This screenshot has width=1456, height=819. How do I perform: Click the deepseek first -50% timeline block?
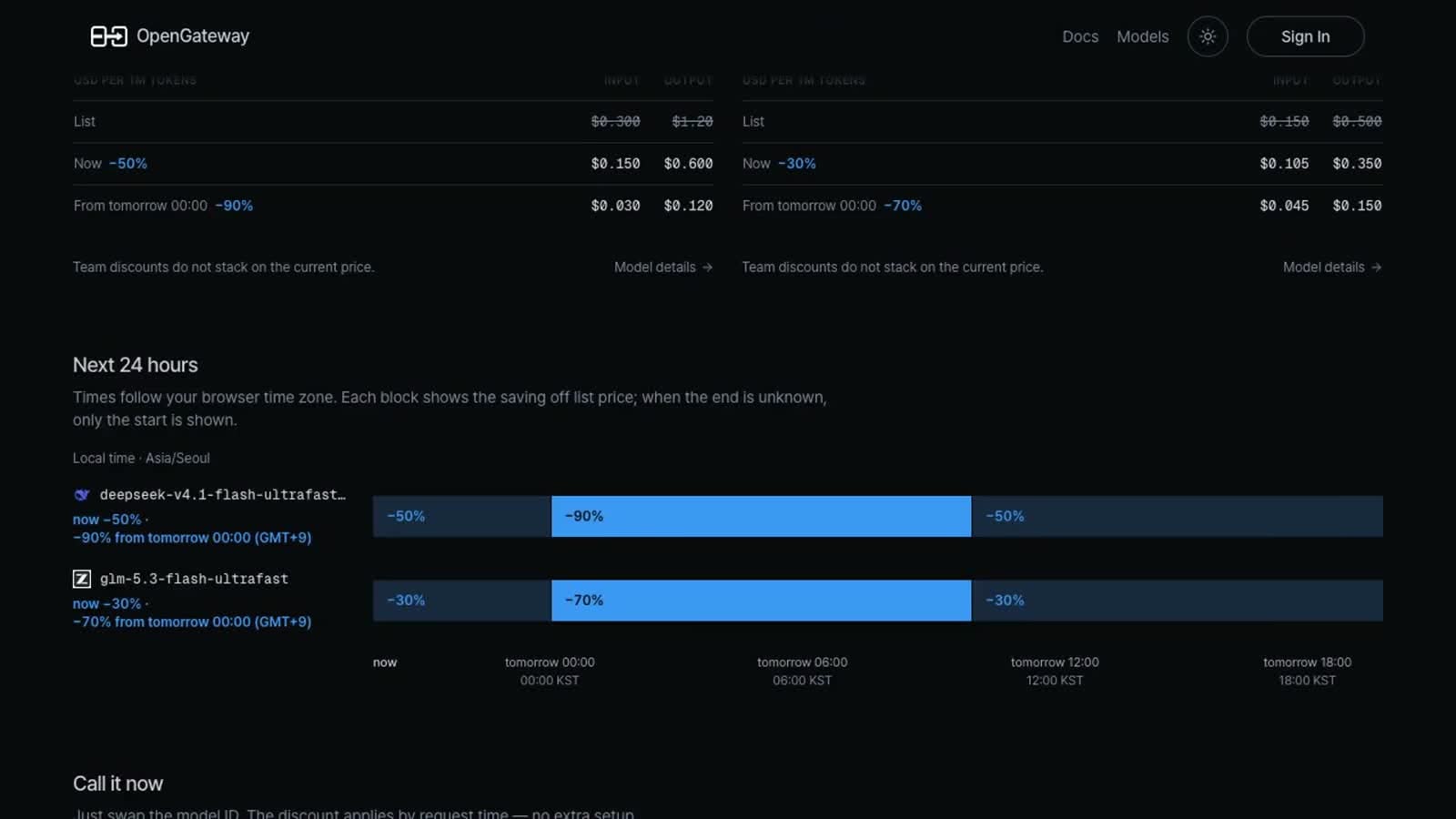462,516
